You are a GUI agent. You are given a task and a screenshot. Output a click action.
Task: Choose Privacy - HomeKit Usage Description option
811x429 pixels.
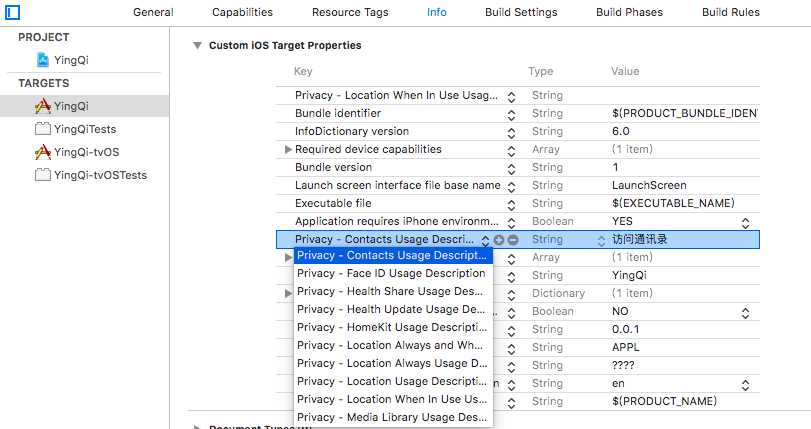click(x=393, y=328)
